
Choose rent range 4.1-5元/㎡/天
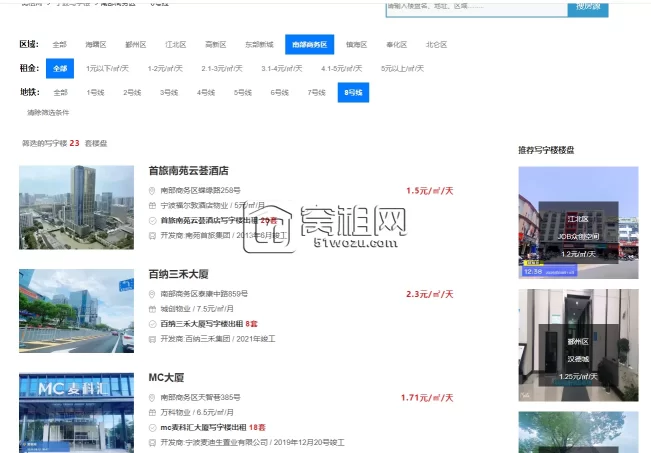click(x=342, y=69)
